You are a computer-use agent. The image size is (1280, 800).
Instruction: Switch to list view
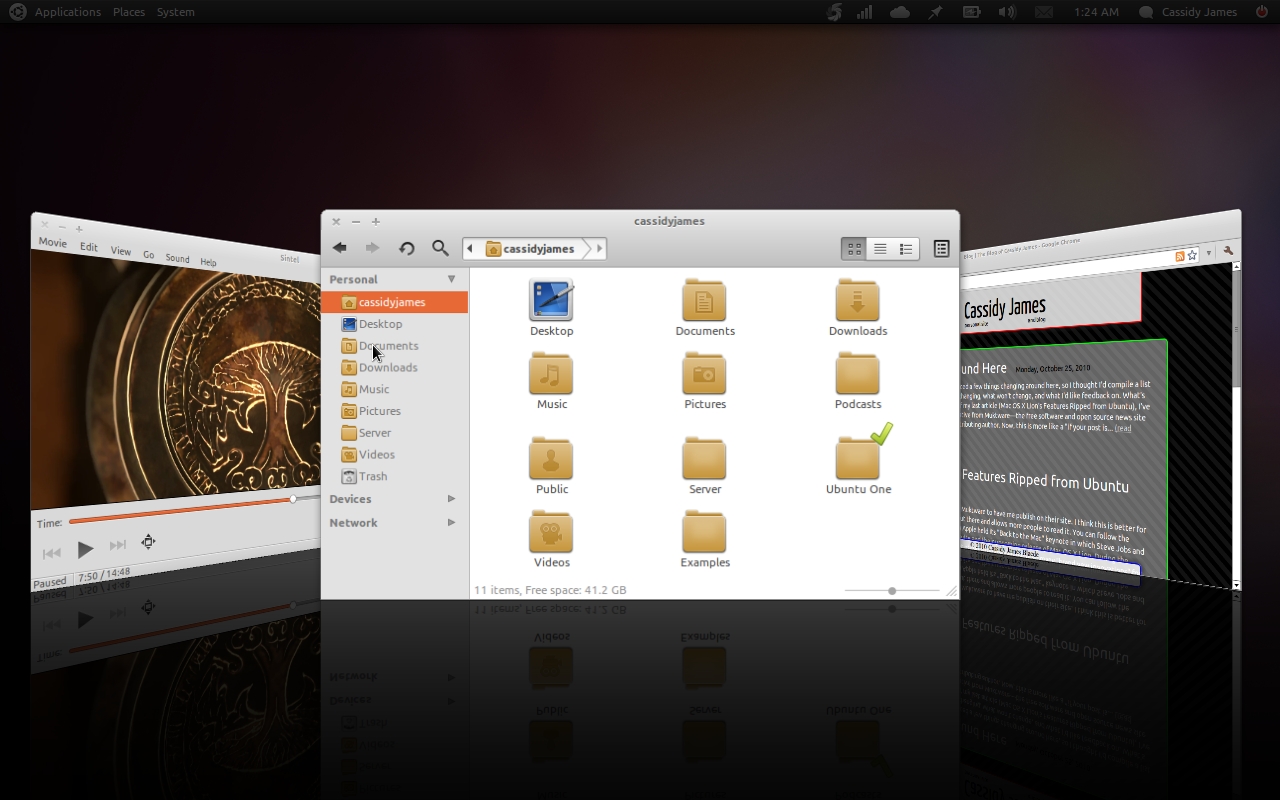880,249
